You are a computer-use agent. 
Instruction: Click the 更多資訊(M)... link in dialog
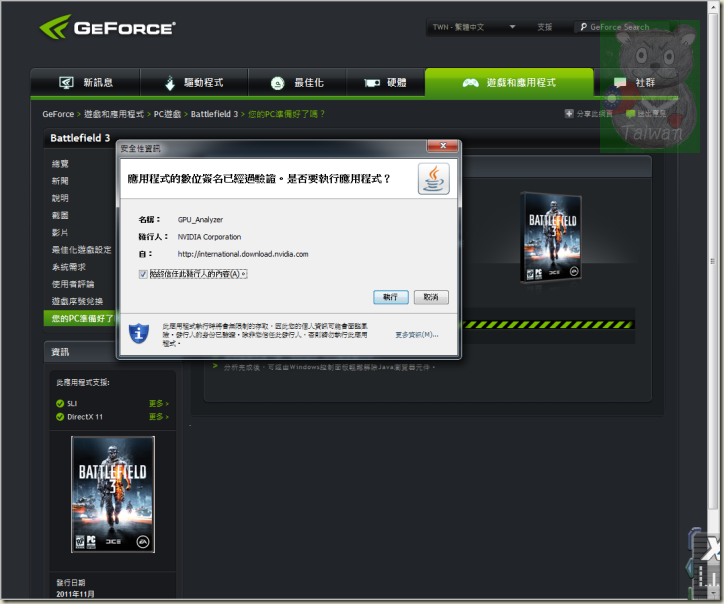pyautogui.click(x=416, y=335)
